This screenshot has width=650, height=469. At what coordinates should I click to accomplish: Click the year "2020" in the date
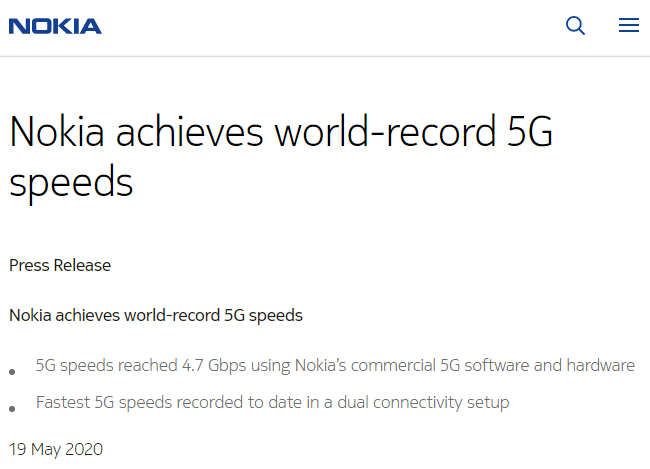click(x=84, y=449)
